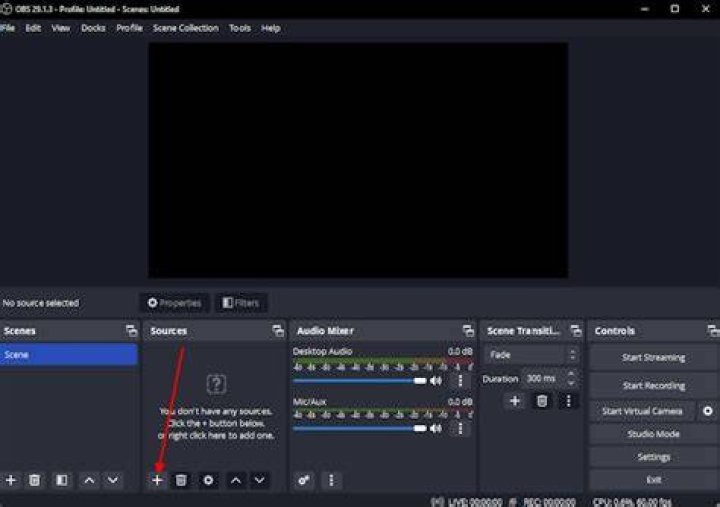The width and height of the screenshot is (720, 507).
Task: Adjust Desktop Audio volume slider
Action: pyautogui.click(x=360, y=381)
